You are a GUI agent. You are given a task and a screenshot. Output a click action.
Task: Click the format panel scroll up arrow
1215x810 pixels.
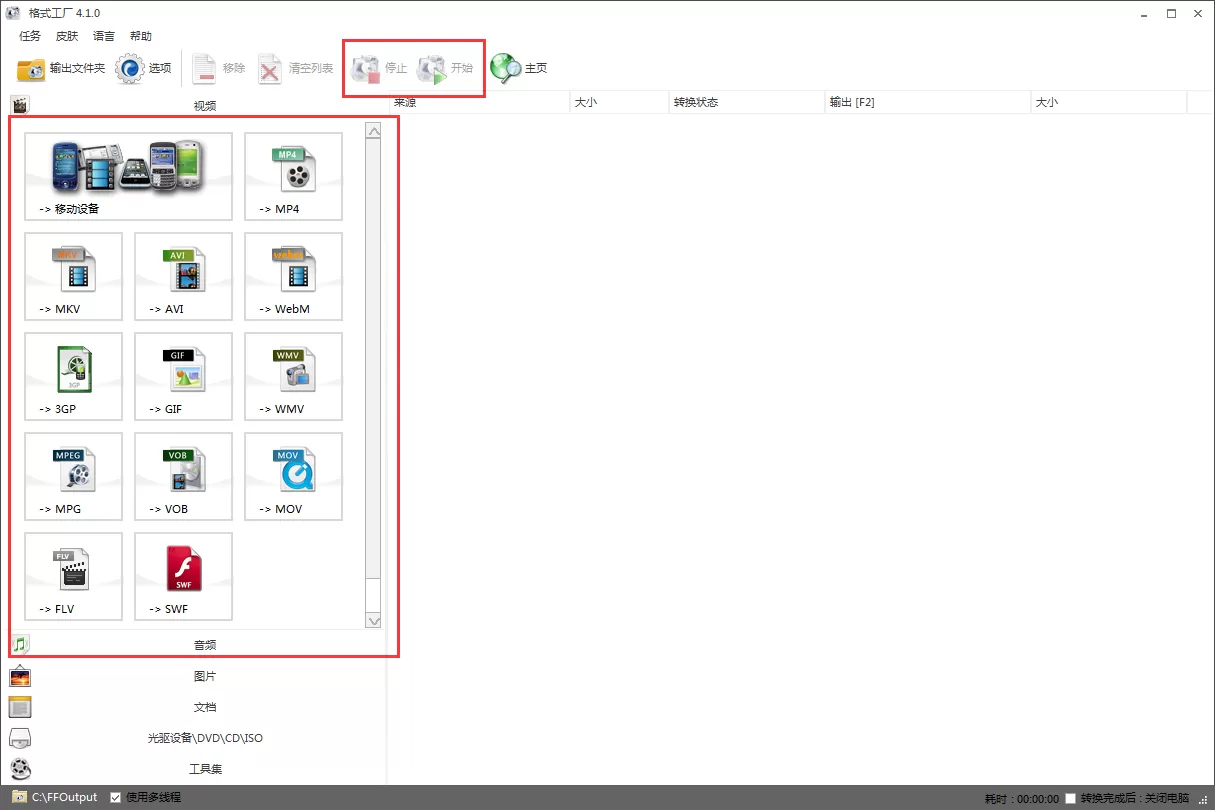pyautogui.click(x=374, y=130)
